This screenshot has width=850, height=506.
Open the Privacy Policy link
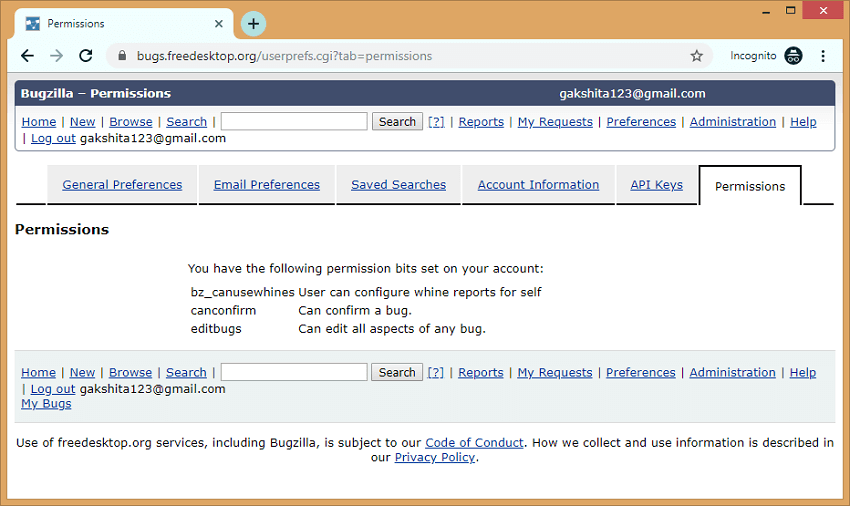click(x=435, y=458)
